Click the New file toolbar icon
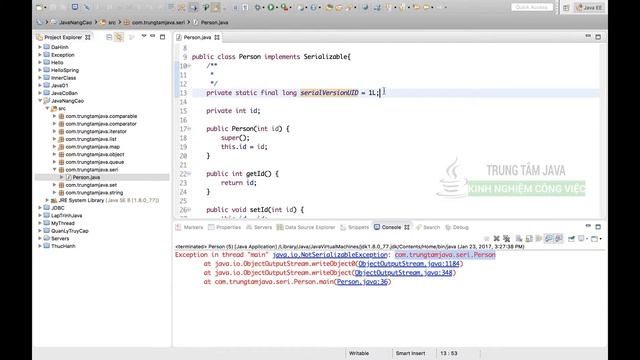Image resolution: width=640 pixels, height=360 pixels. (40, 7)
